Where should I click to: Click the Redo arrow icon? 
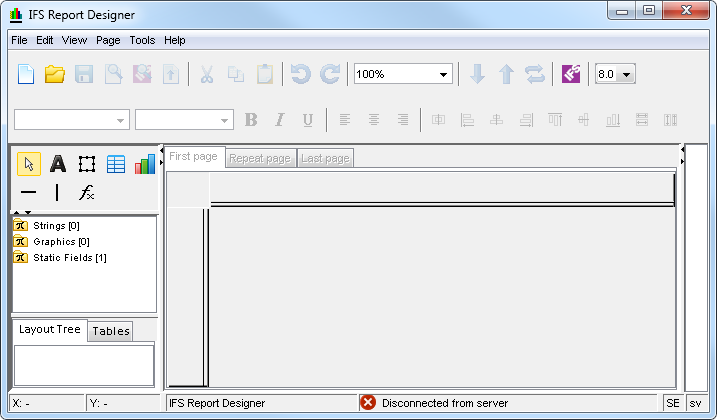330,74
